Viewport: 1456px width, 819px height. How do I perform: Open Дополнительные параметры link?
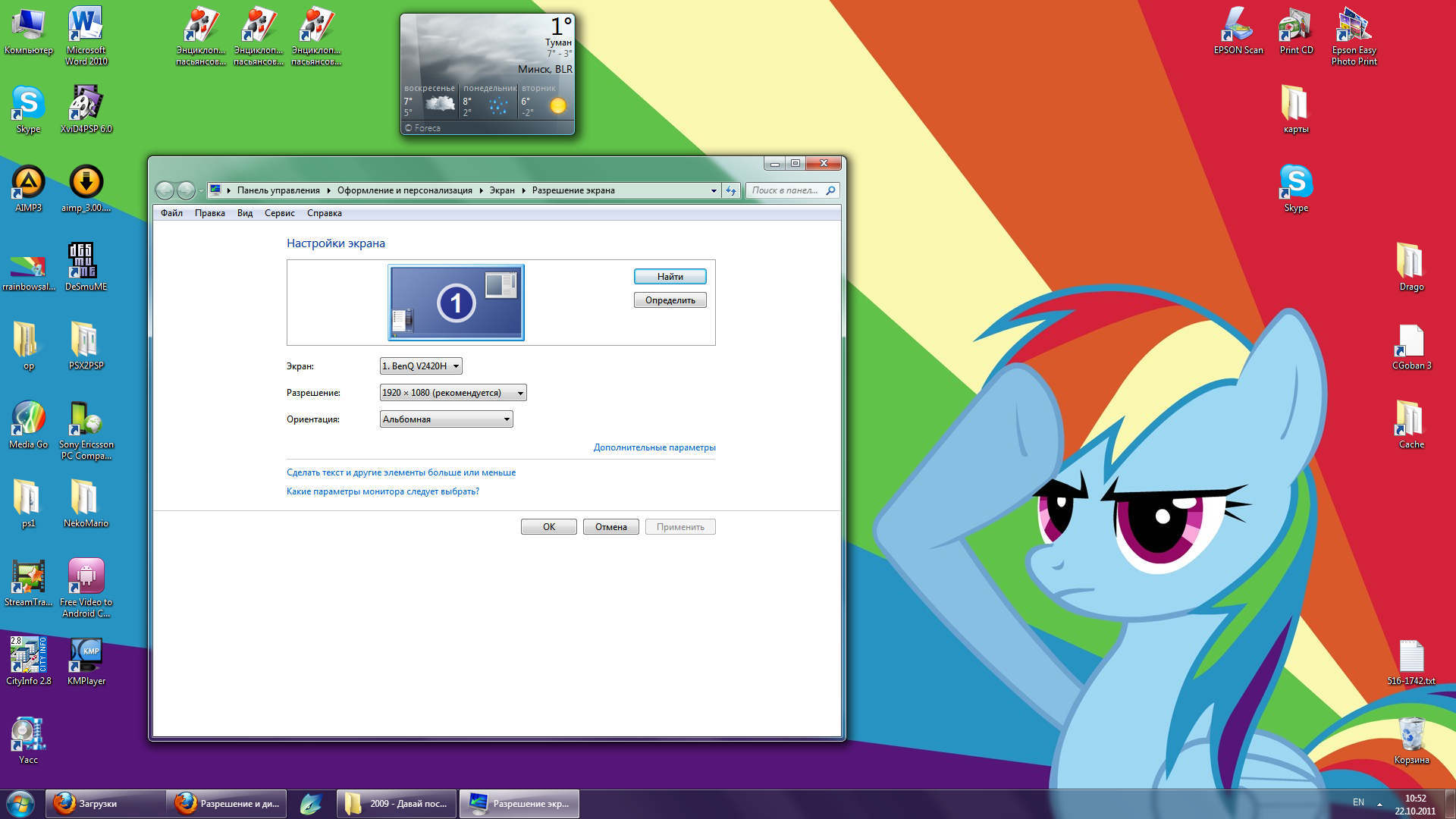(x=654, y=447)
